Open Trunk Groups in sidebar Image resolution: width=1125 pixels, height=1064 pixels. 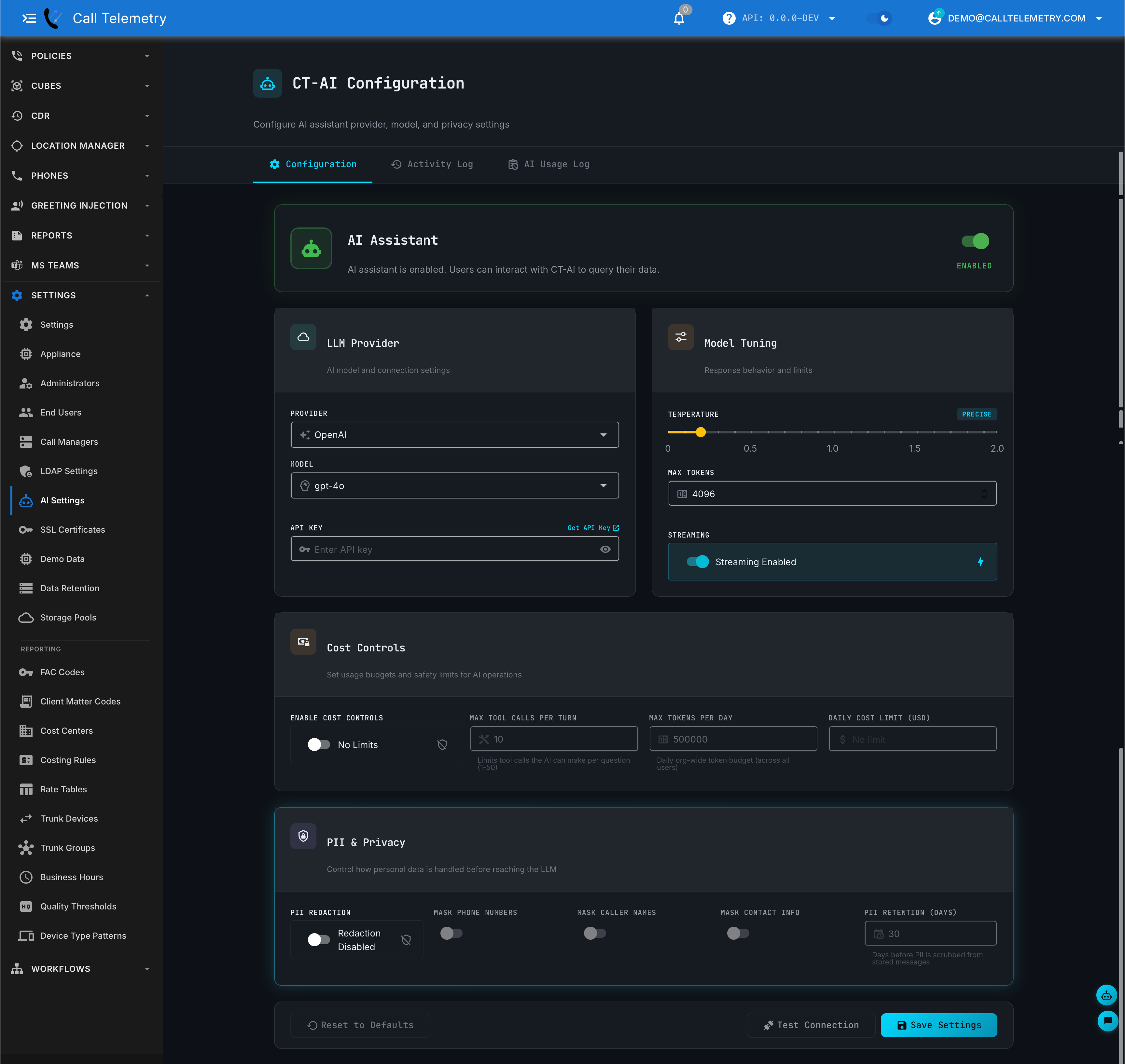coord(81,847)
